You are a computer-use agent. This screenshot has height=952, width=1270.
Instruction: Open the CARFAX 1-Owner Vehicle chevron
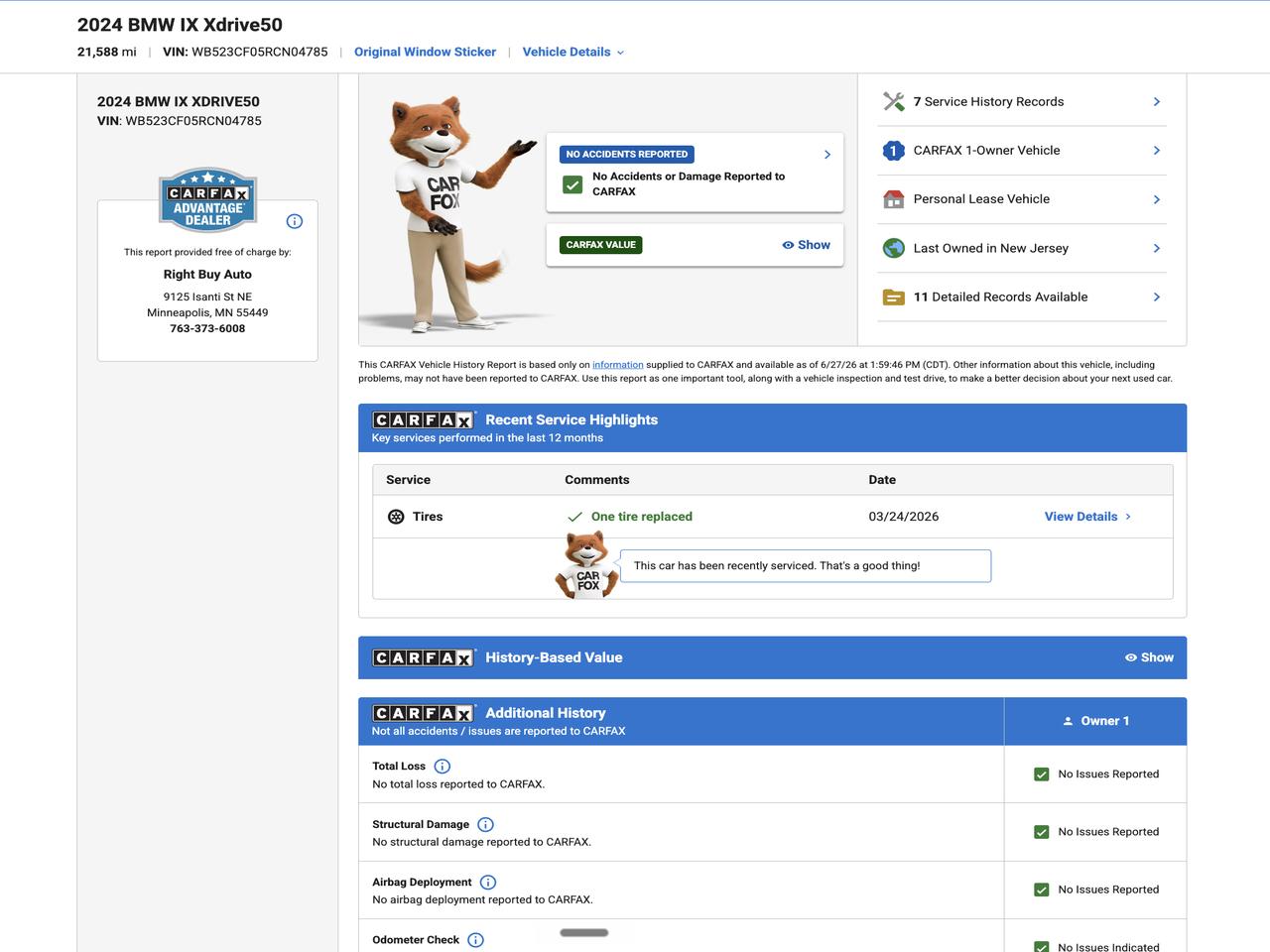coord(1157,151)
